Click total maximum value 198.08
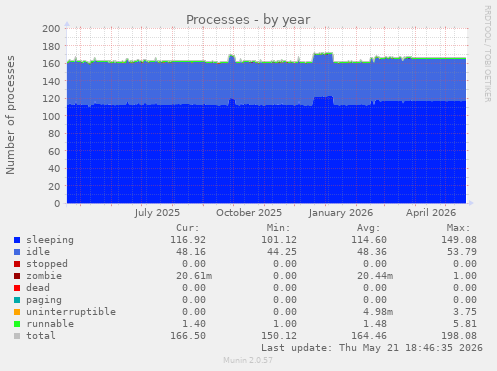The height and width of the screenshot is (371, 497). point(459,336)
